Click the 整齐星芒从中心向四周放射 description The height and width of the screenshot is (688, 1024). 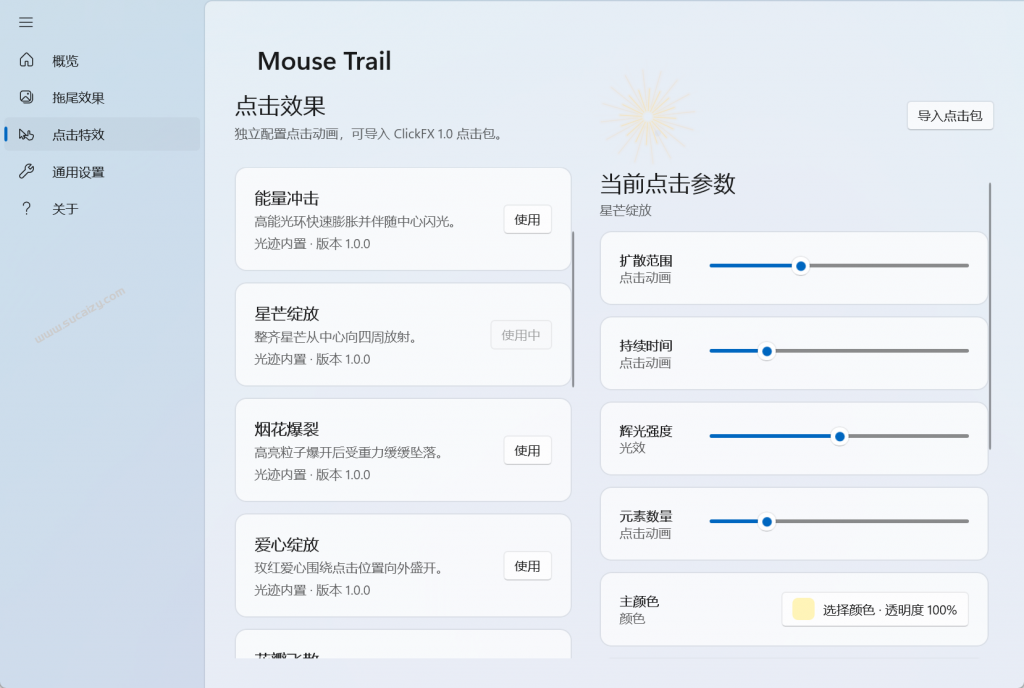click(335, 337)
